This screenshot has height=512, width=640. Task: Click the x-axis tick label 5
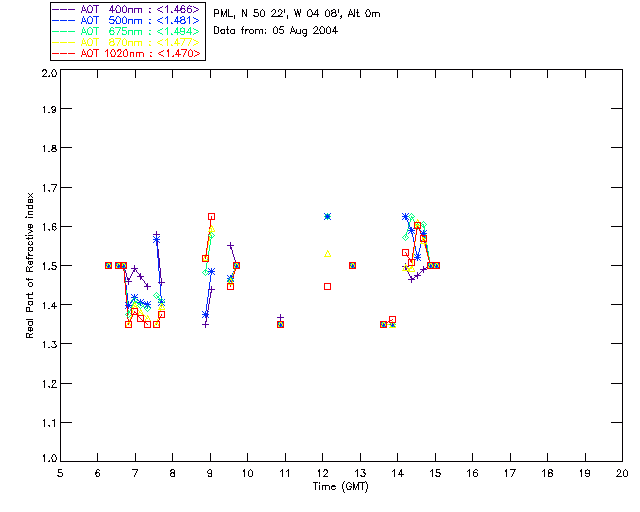60,473
